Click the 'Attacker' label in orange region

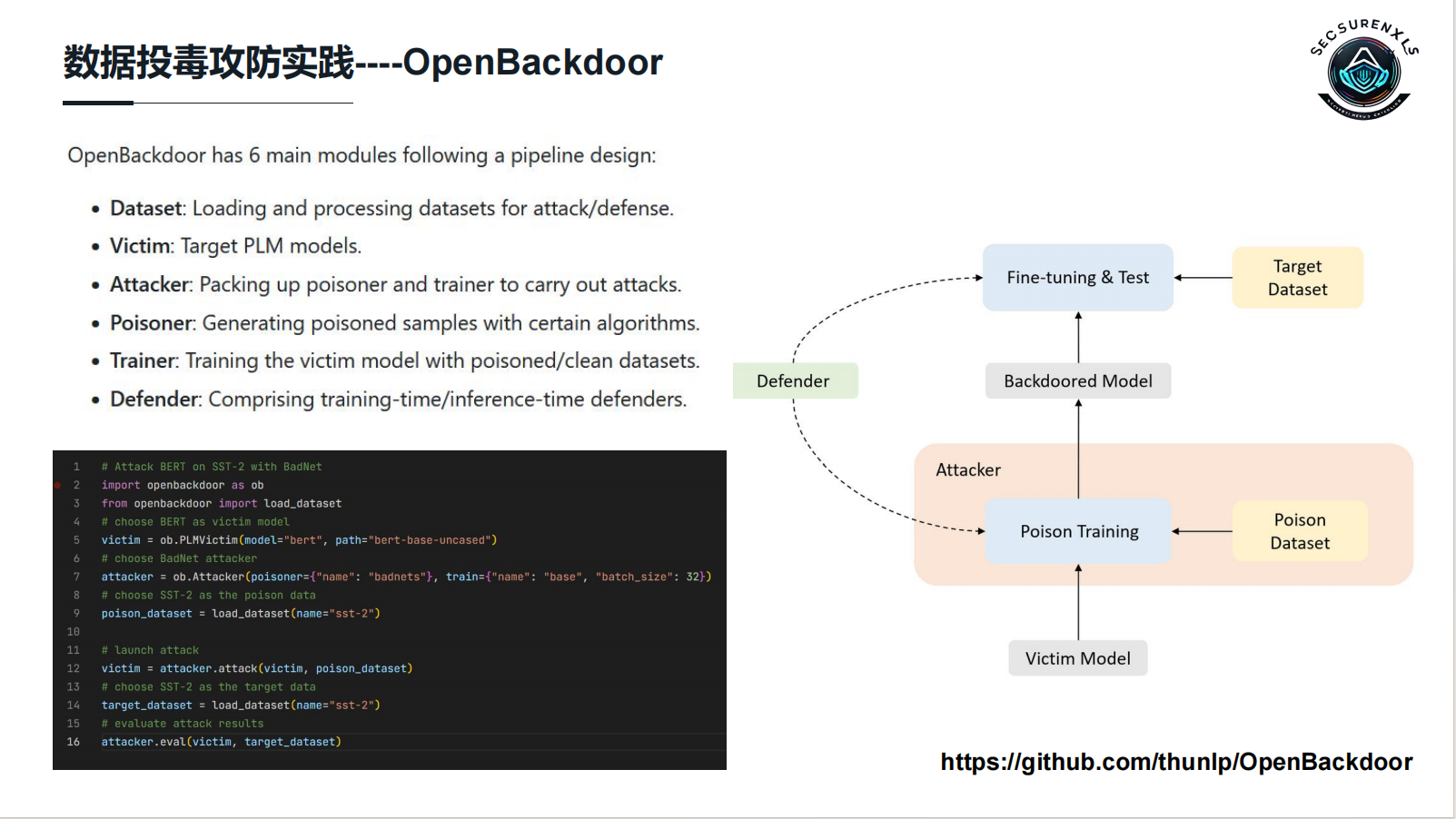tap(968, 470)
